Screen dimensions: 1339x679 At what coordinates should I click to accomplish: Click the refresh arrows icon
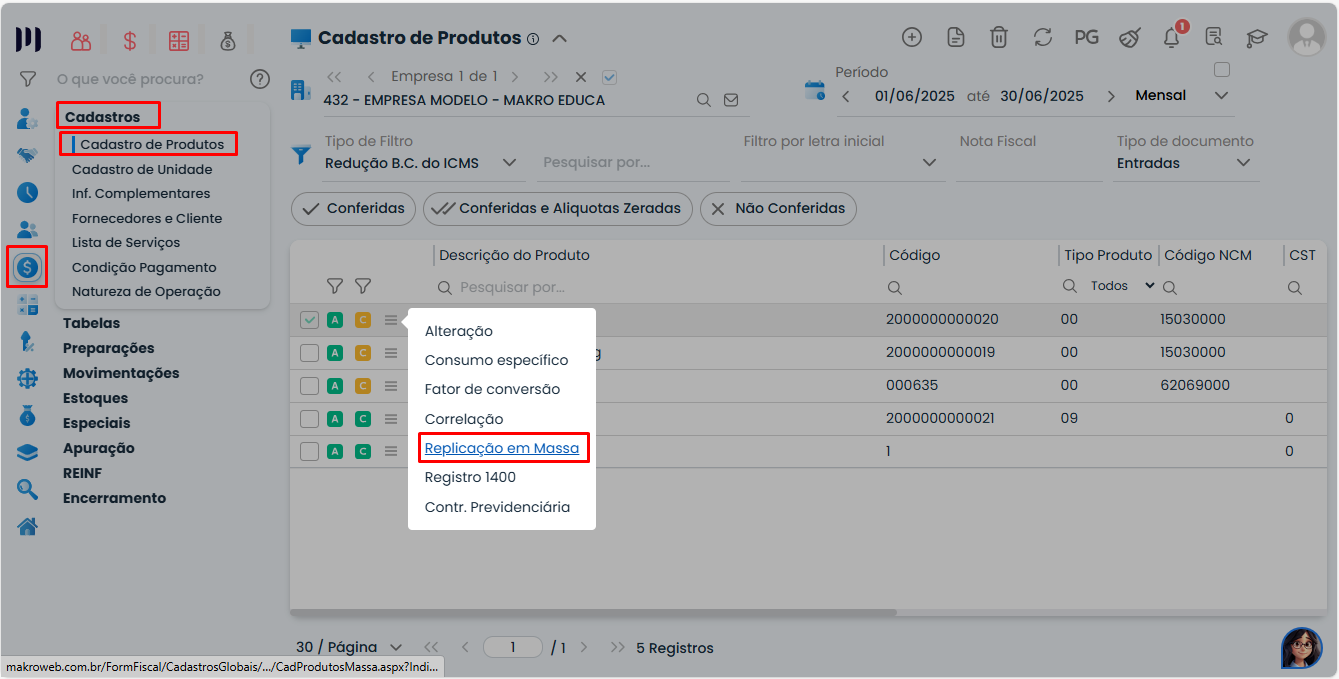[x=1043, y=37]
